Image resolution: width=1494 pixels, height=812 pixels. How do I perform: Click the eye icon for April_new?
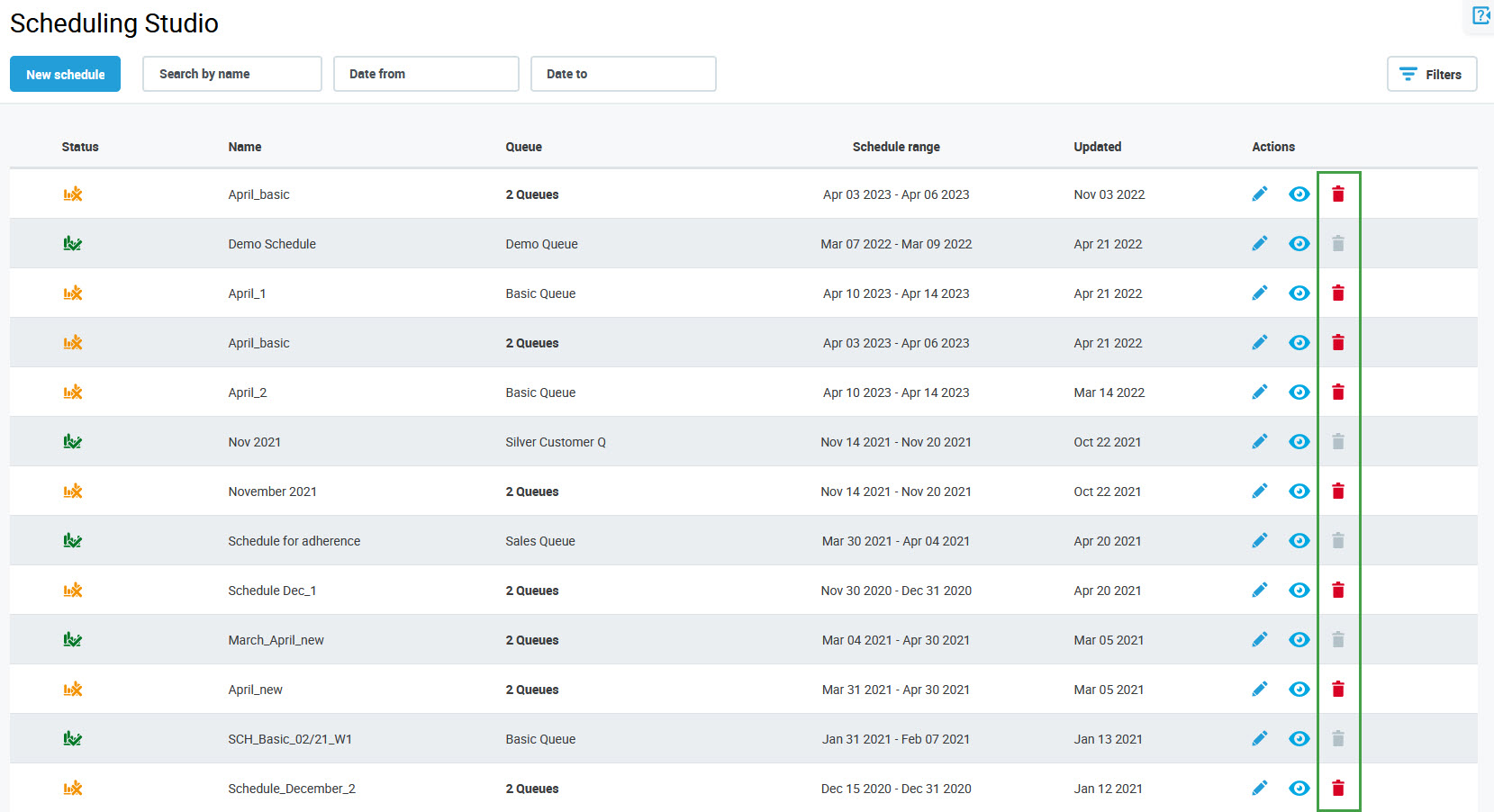1299,689
